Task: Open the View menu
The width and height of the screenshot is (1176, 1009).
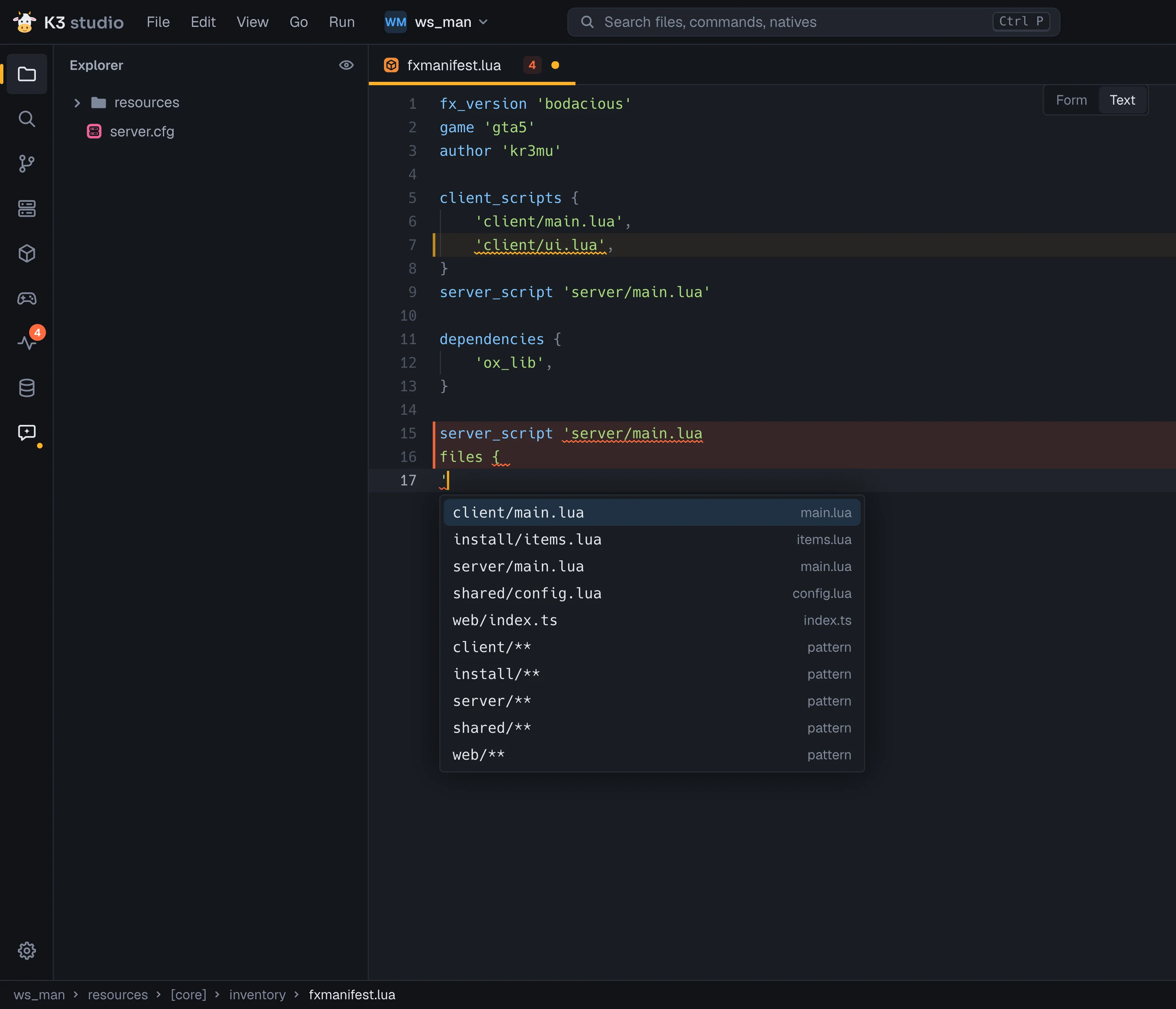Action: click(x=253, y=22)
